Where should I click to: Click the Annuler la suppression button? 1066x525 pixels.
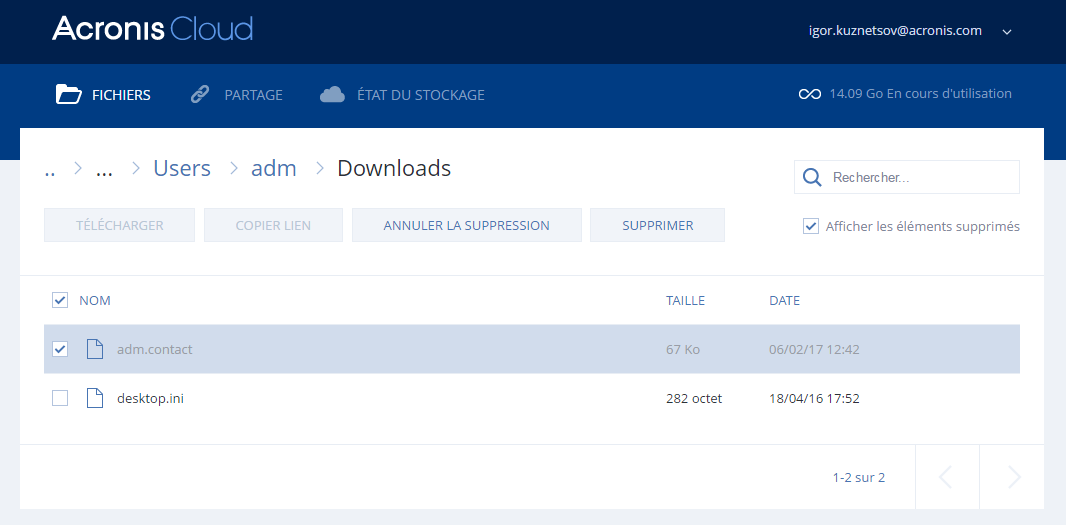coord(466,225)
